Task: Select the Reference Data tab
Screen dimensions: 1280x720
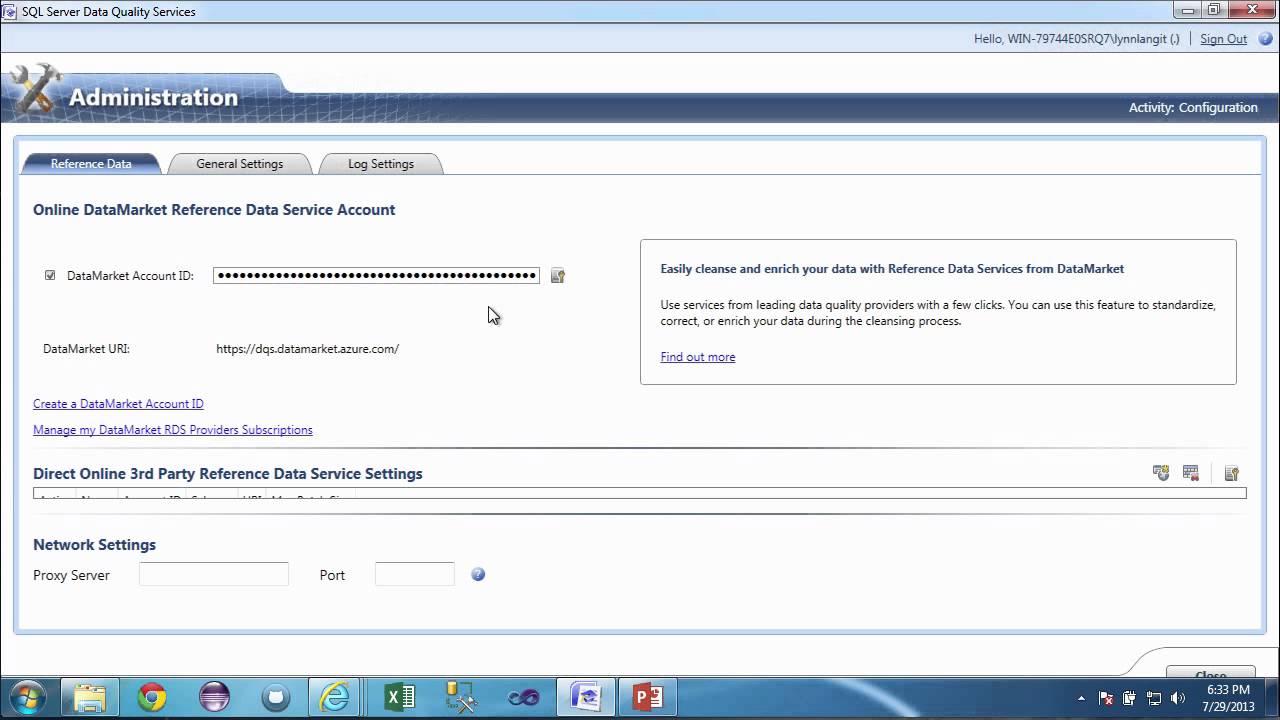Action: coord(91,164)
